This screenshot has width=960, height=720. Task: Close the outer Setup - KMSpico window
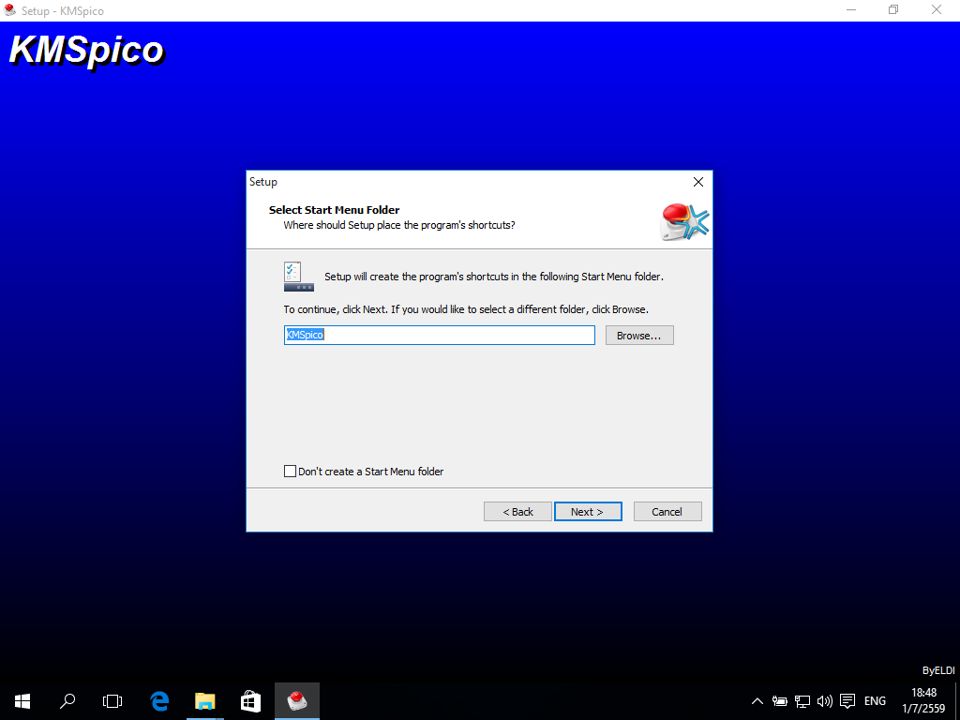coord(937,10)
